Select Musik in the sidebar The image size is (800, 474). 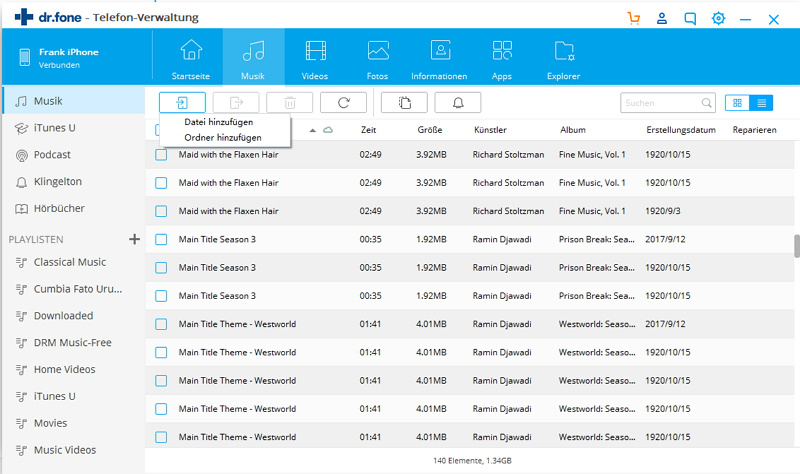pyautogui.click(x=74, y=101)
